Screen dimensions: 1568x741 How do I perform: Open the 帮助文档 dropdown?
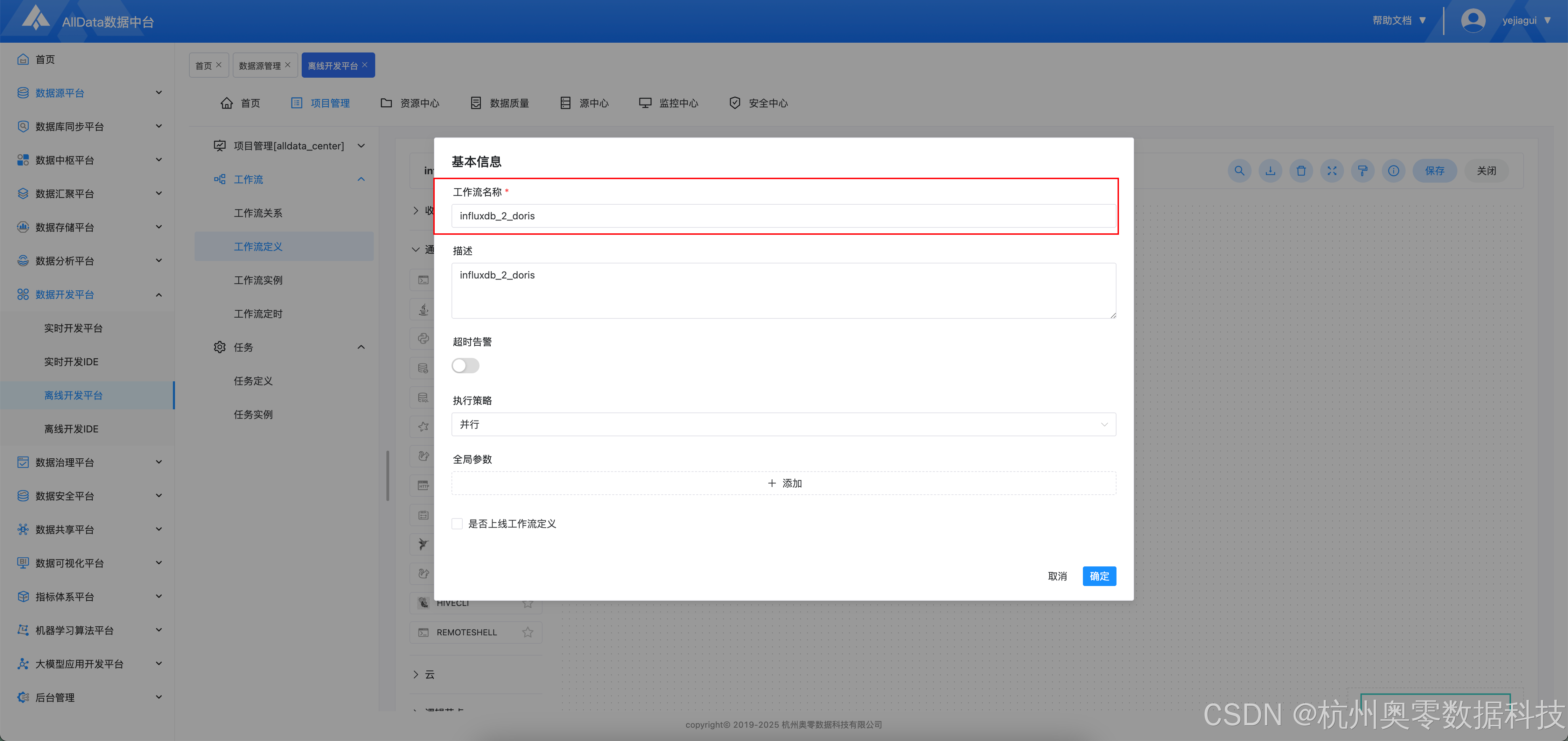click(1399, 20)
